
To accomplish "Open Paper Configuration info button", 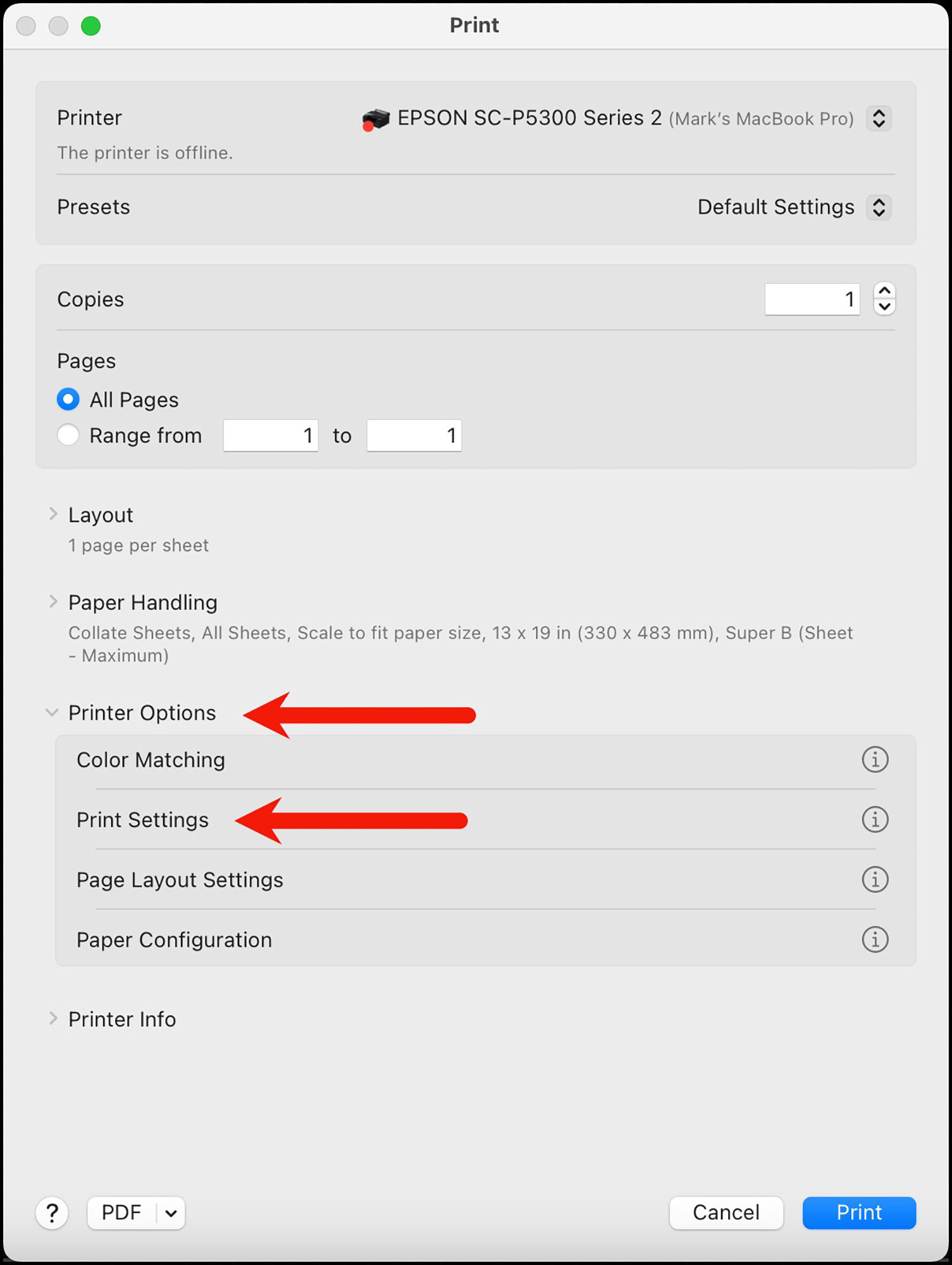I will [x=875, y=939].
